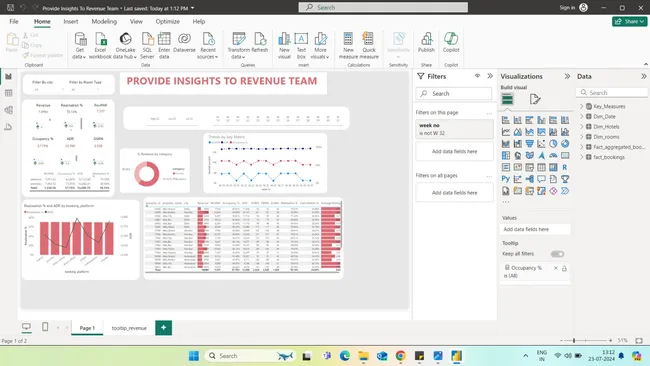
Task: Collapse the Visualizations pane
Action: tap(567, 76)
